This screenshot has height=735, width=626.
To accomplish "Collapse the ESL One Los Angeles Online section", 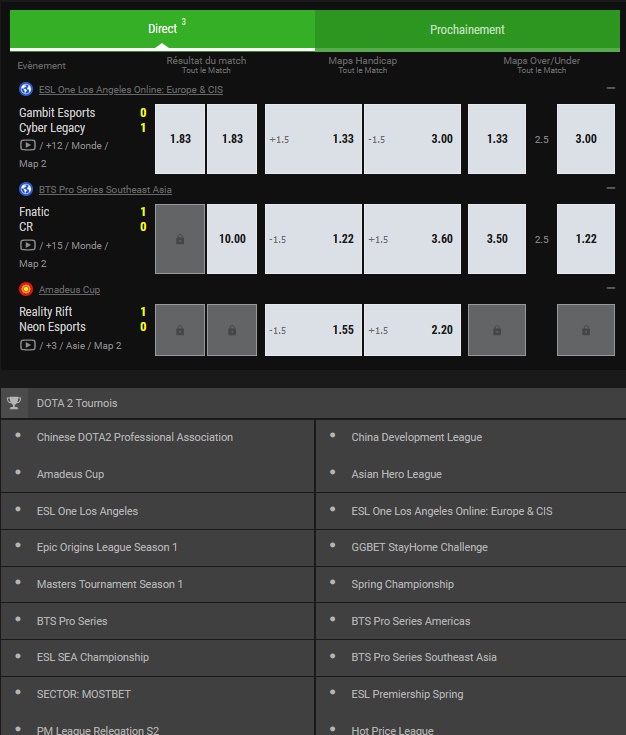I will click(611, 88).
